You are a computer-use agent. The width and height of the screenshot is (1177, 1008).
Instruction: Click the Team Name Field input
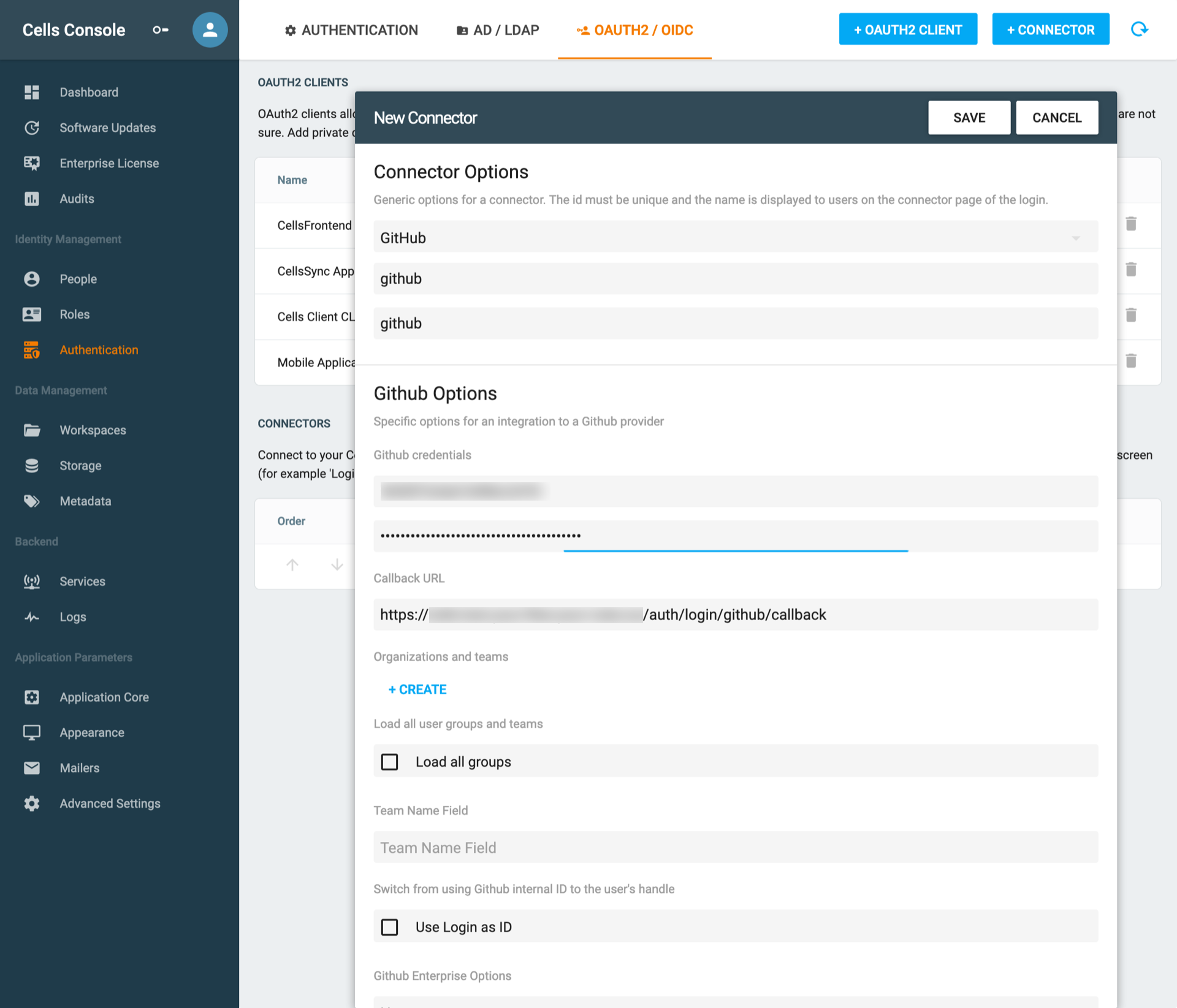click(x=736, y=847)
